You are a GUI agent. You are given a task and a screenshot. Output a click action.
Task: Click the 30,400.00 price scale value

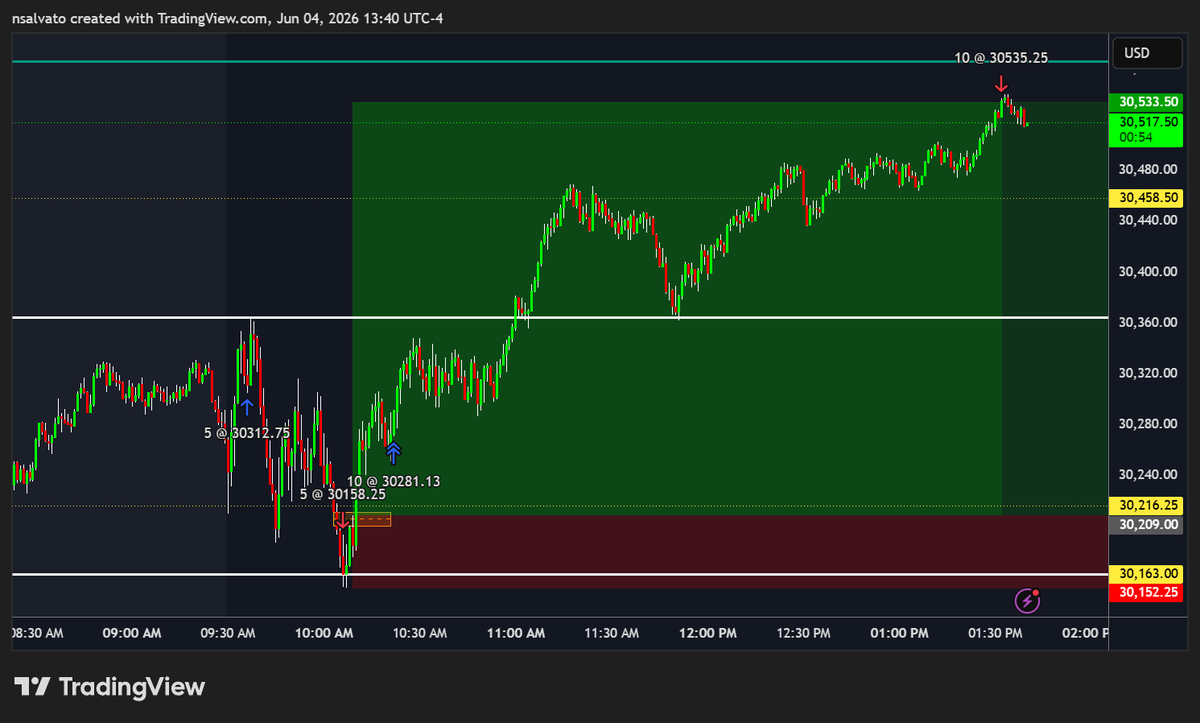(1146, 271)
